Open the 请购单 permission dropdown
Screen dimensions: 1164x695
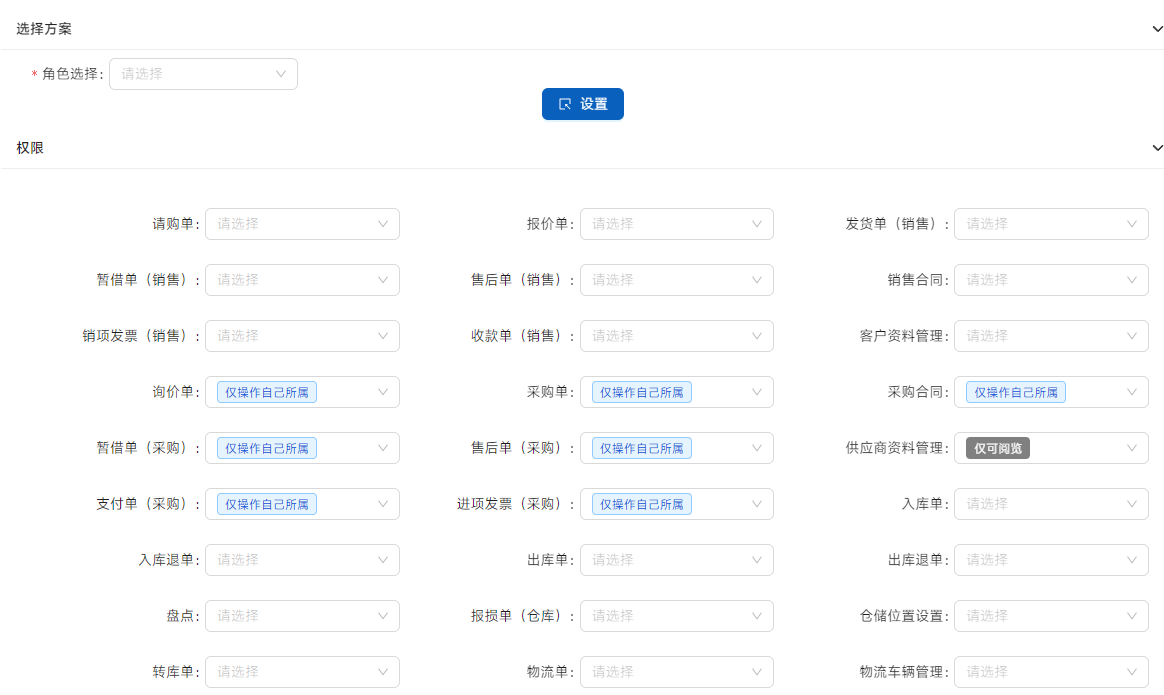coord(301,224)
